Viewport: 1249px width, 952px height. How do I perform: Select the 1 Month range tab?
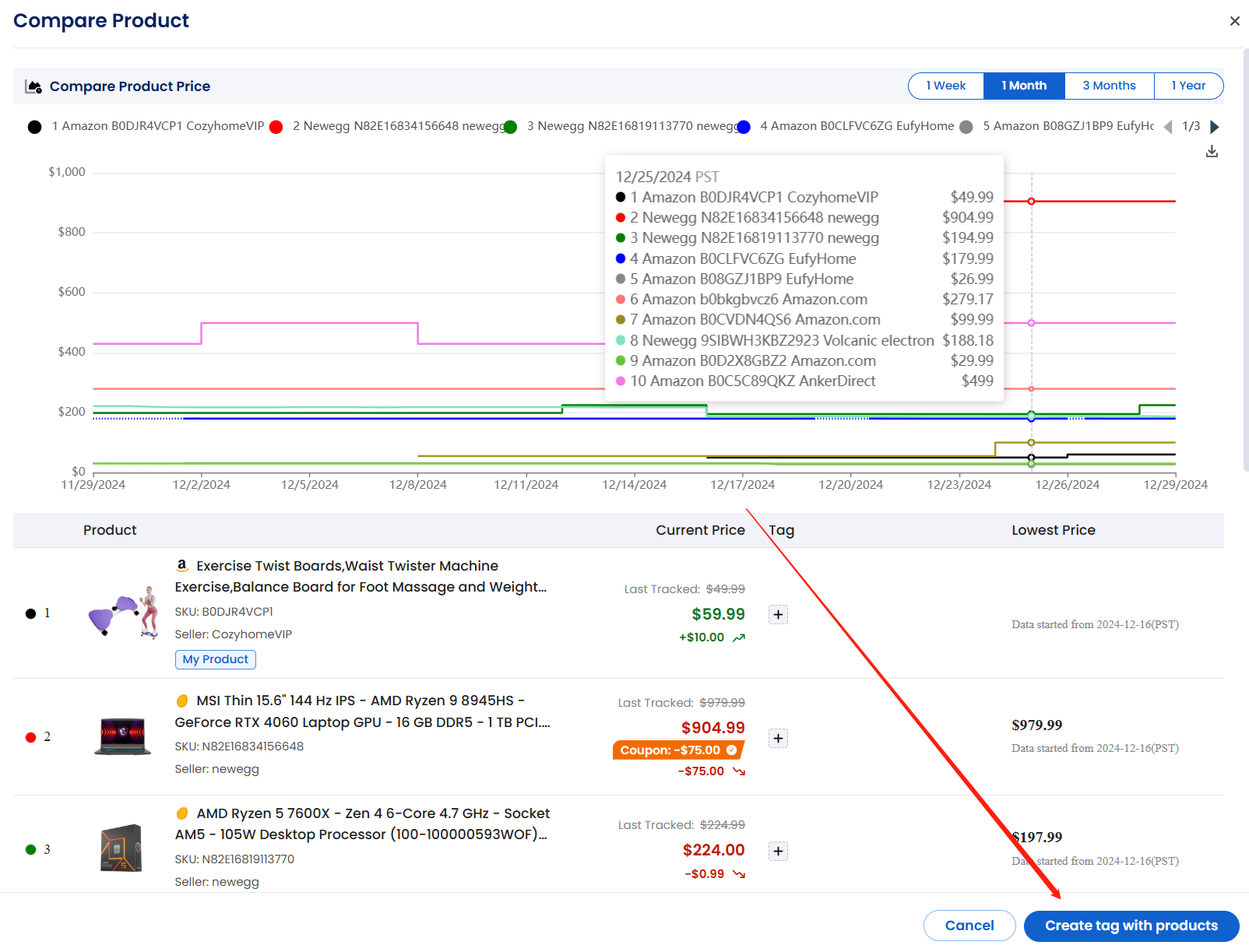point(1024,86)
